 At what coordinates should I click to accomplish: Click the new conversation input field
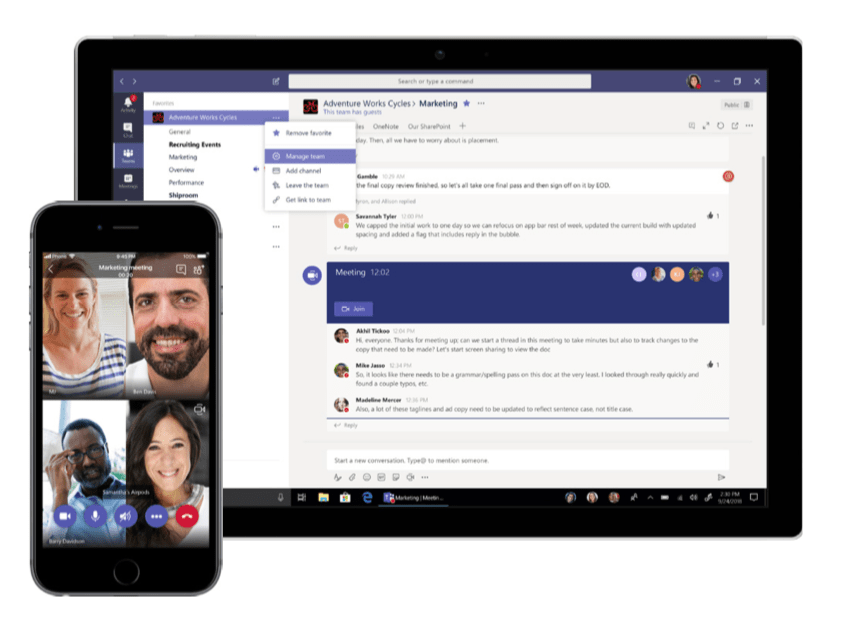(528, 460)
